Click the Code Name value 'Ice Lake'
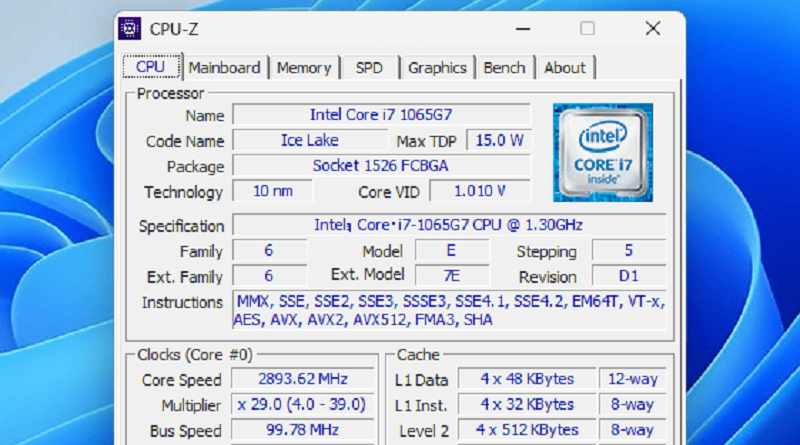The width and height of the screenshot is (800, 445). pyautogui.click(x=310, y=140)
